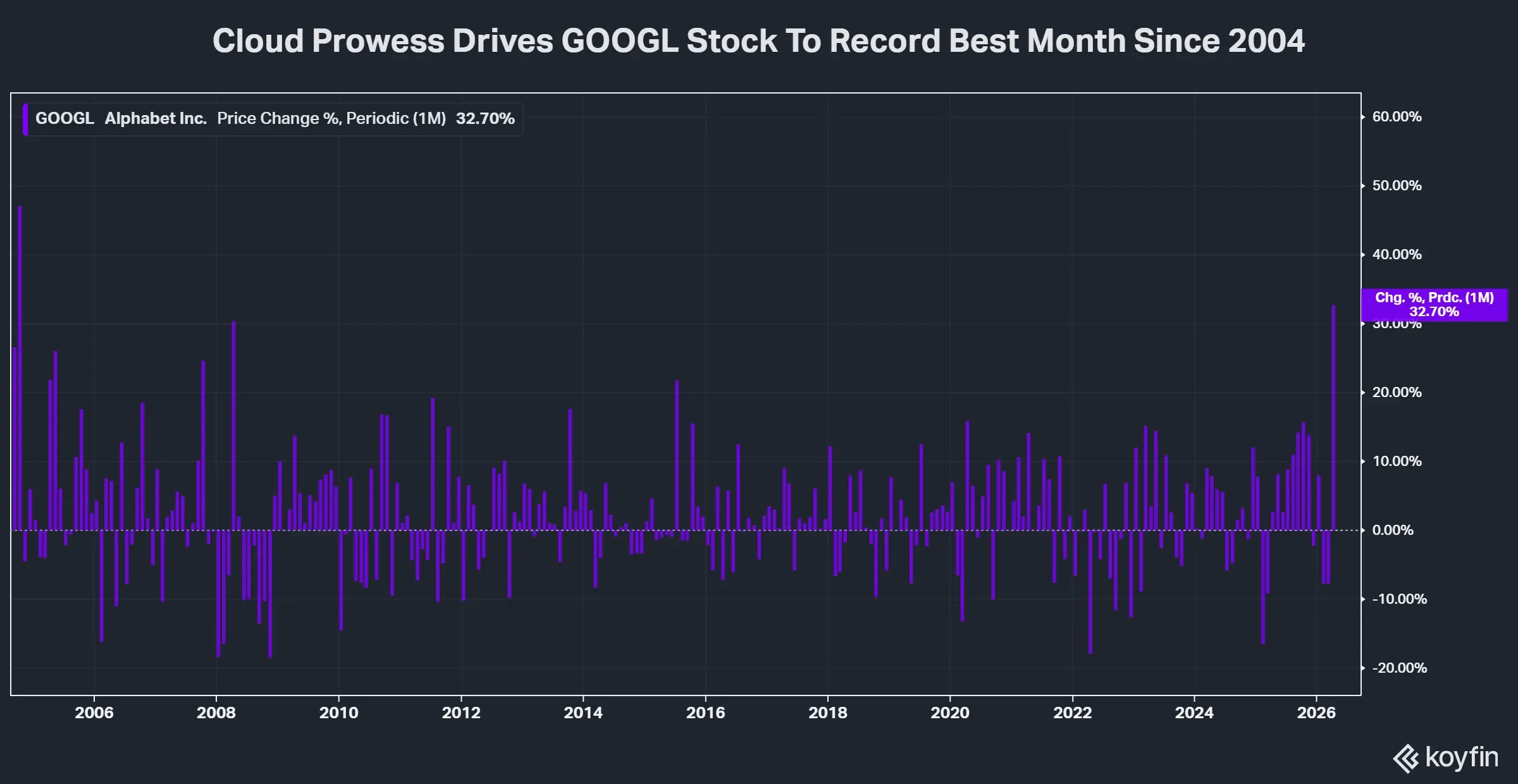This screenshot has width=1518, height=784.
Task: Click the purple 32.70% value tag on axis
Action: pyautogui.click(x=1434, y=305)
